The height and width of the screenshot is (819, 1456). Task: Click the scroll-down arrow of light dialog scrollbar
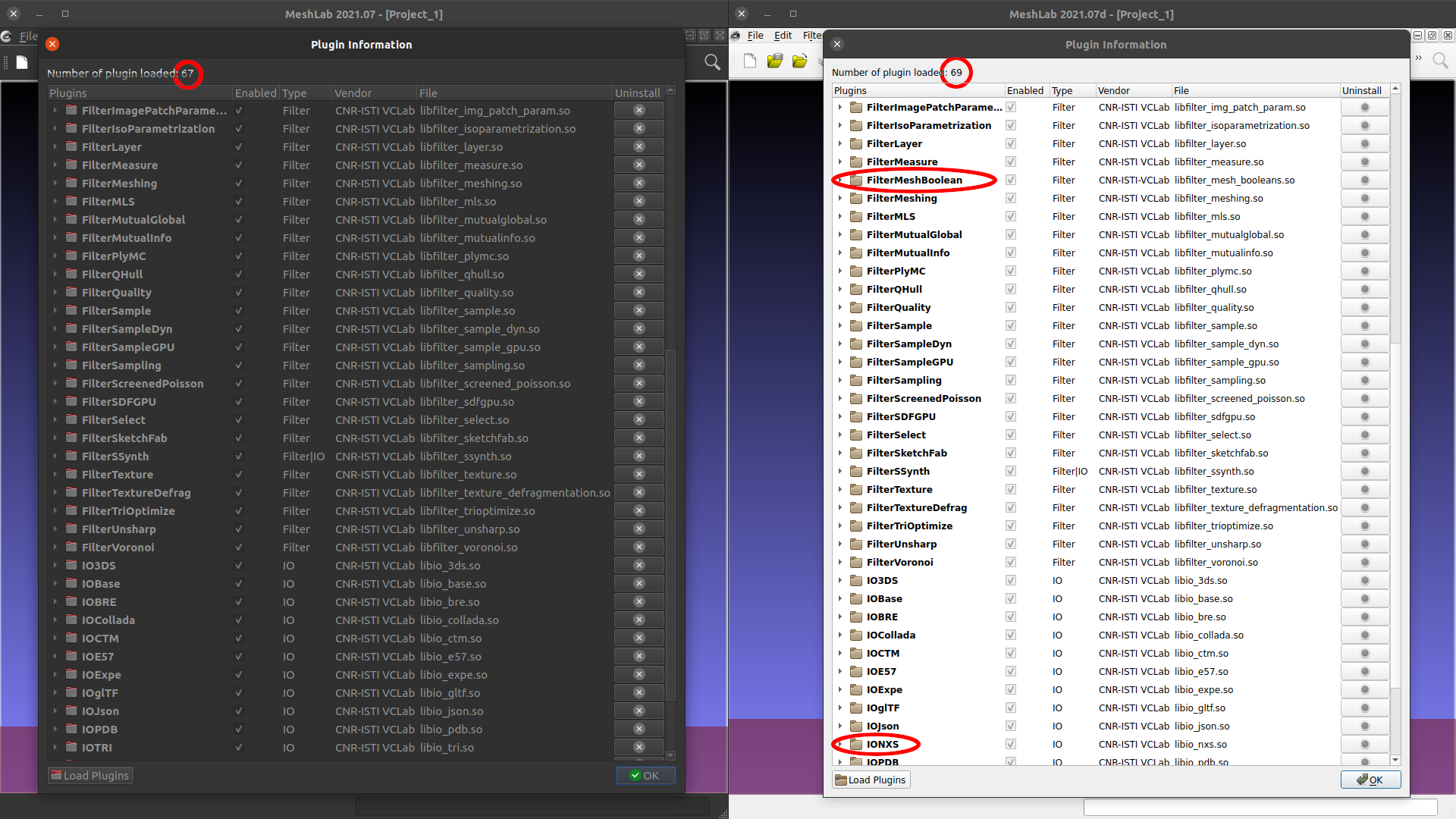[1395, 759]
